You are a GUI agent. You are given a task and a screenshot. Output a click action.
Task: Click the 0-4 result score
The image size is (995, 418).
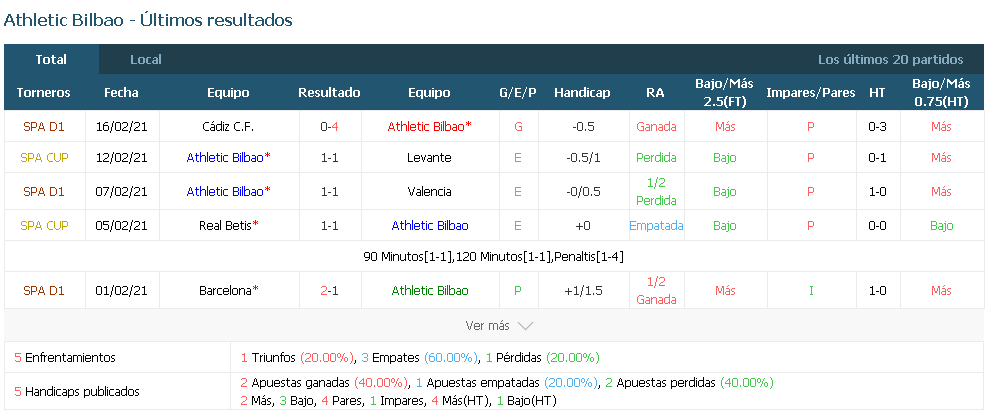329,127
